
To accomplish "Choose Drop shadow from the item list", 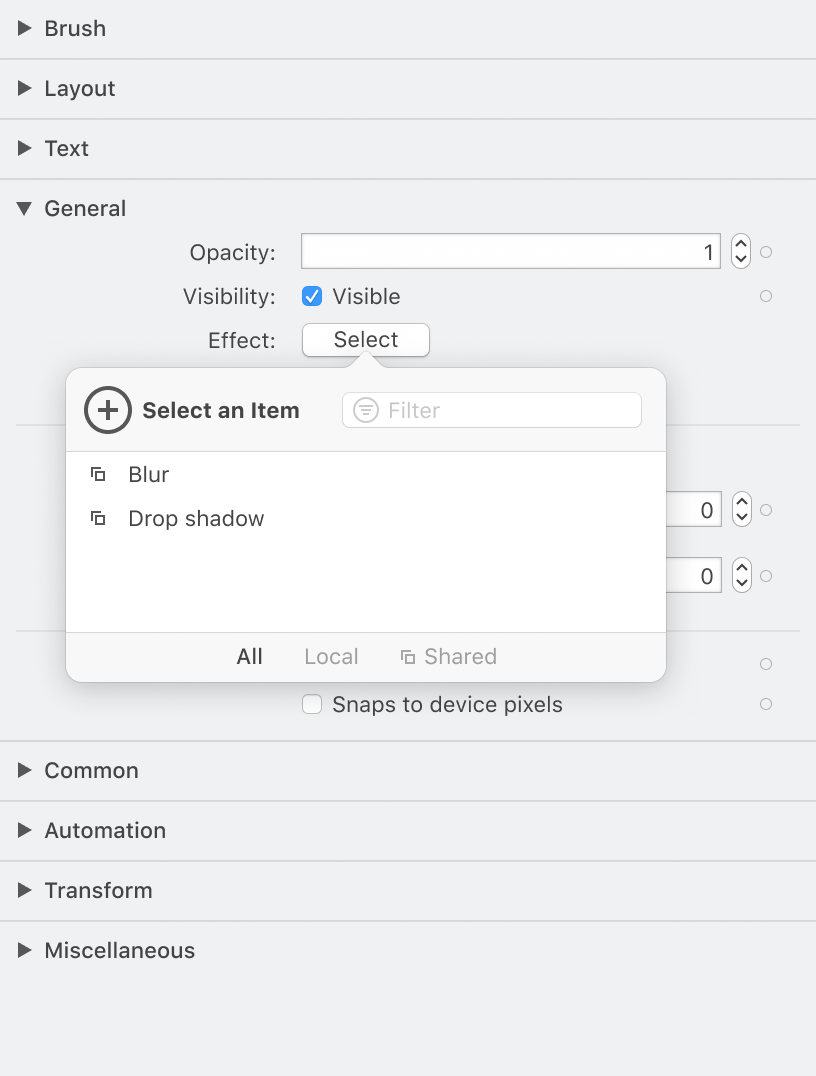I will click(x=195, y=518).
